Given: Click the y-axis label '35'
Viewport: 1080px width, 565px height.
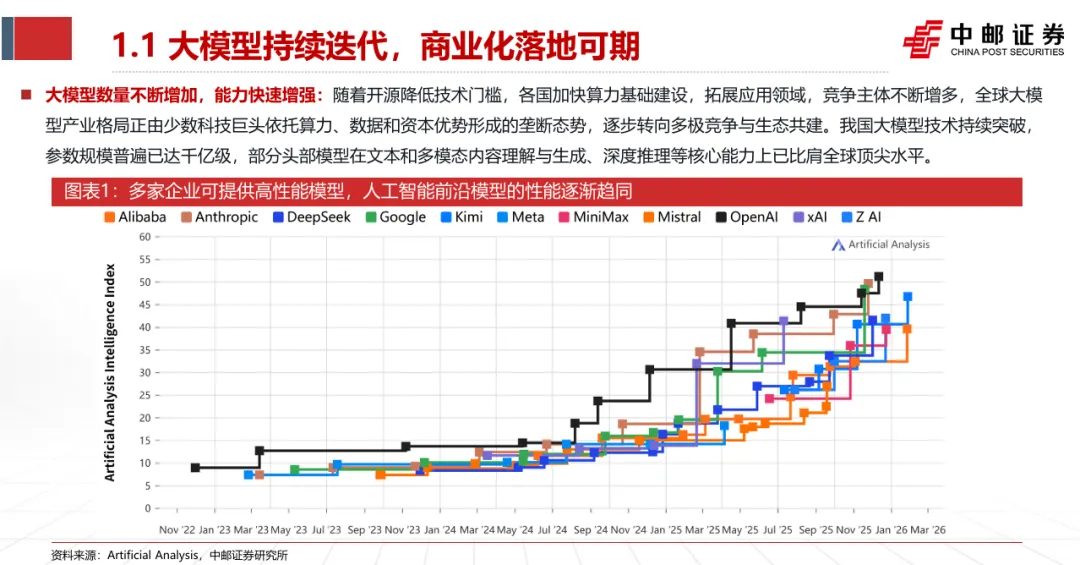Looking at the screenshot, I should pos(145,350).
